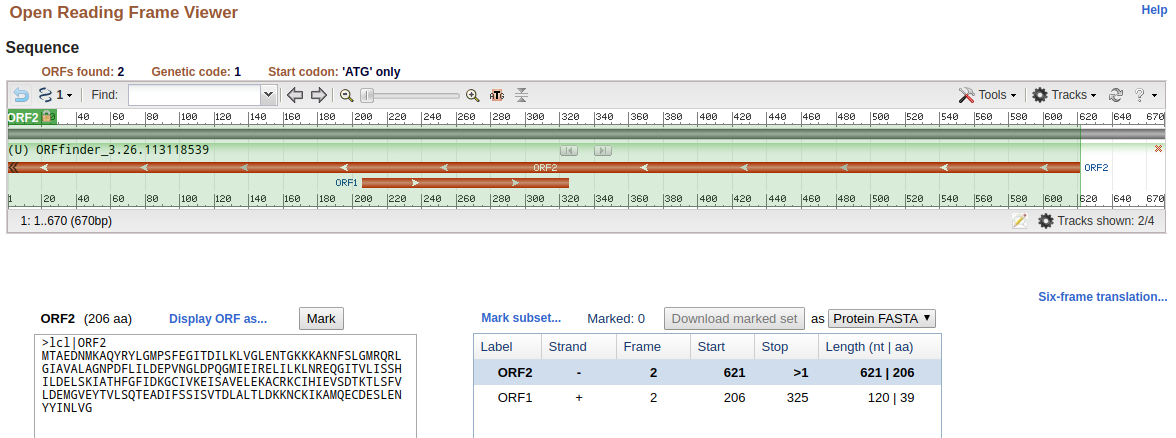Select the ORF2 row in table
This screenshot has width=1176, height=438.
click(707, 373)
